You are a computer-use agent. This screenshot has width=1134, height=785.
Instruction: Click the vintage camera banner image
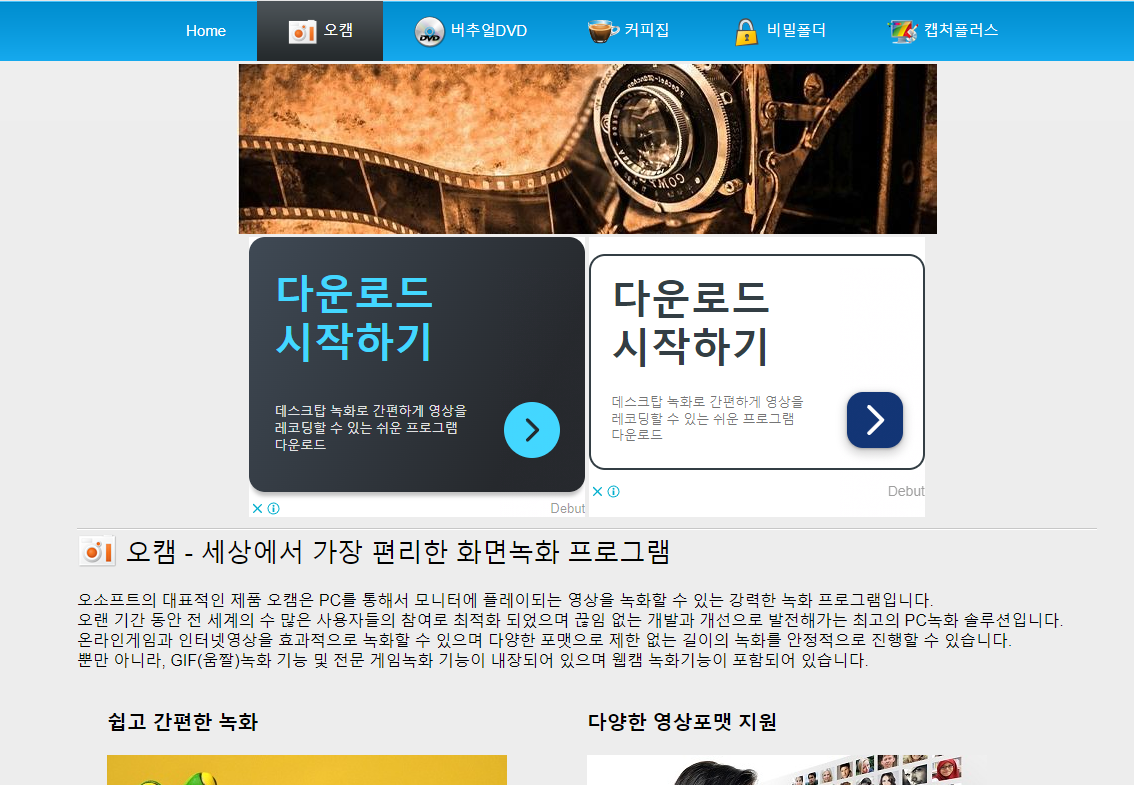[x=587, y=148]
